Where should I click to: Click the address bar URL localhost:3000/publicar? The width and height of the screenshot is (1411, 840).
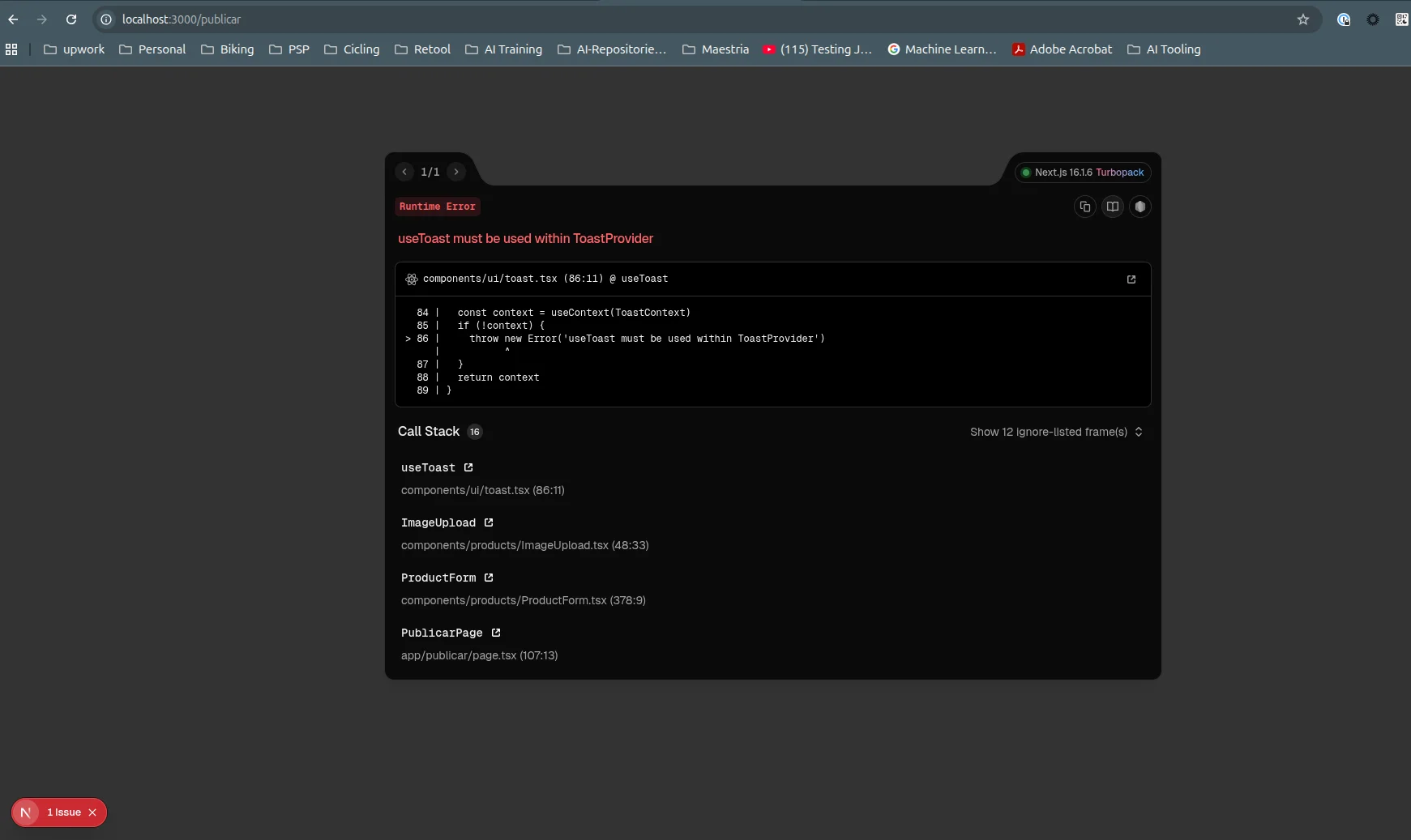coord(182,19)
